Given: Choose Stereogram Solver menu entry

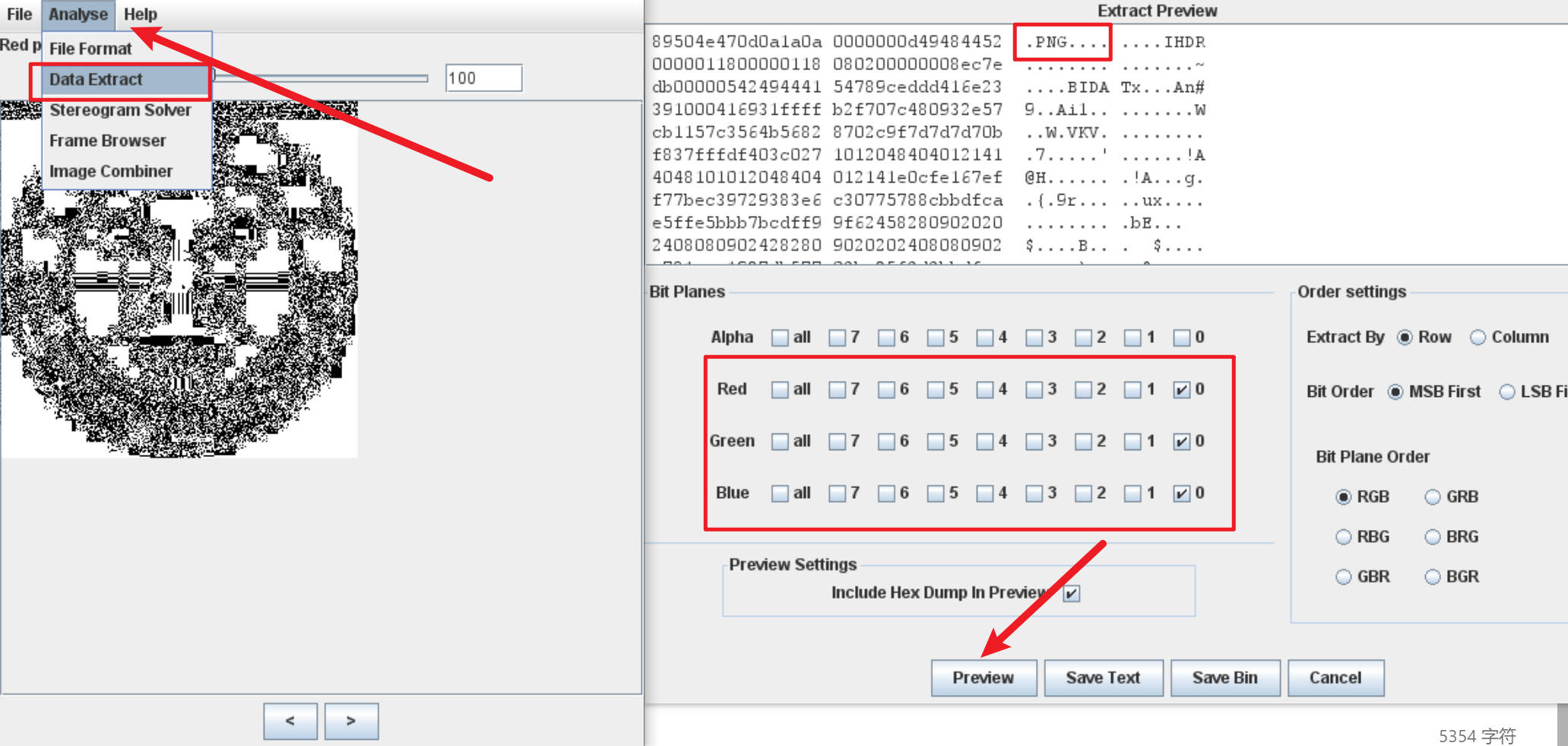Looking at the screenshot, I should click(120, 110).
